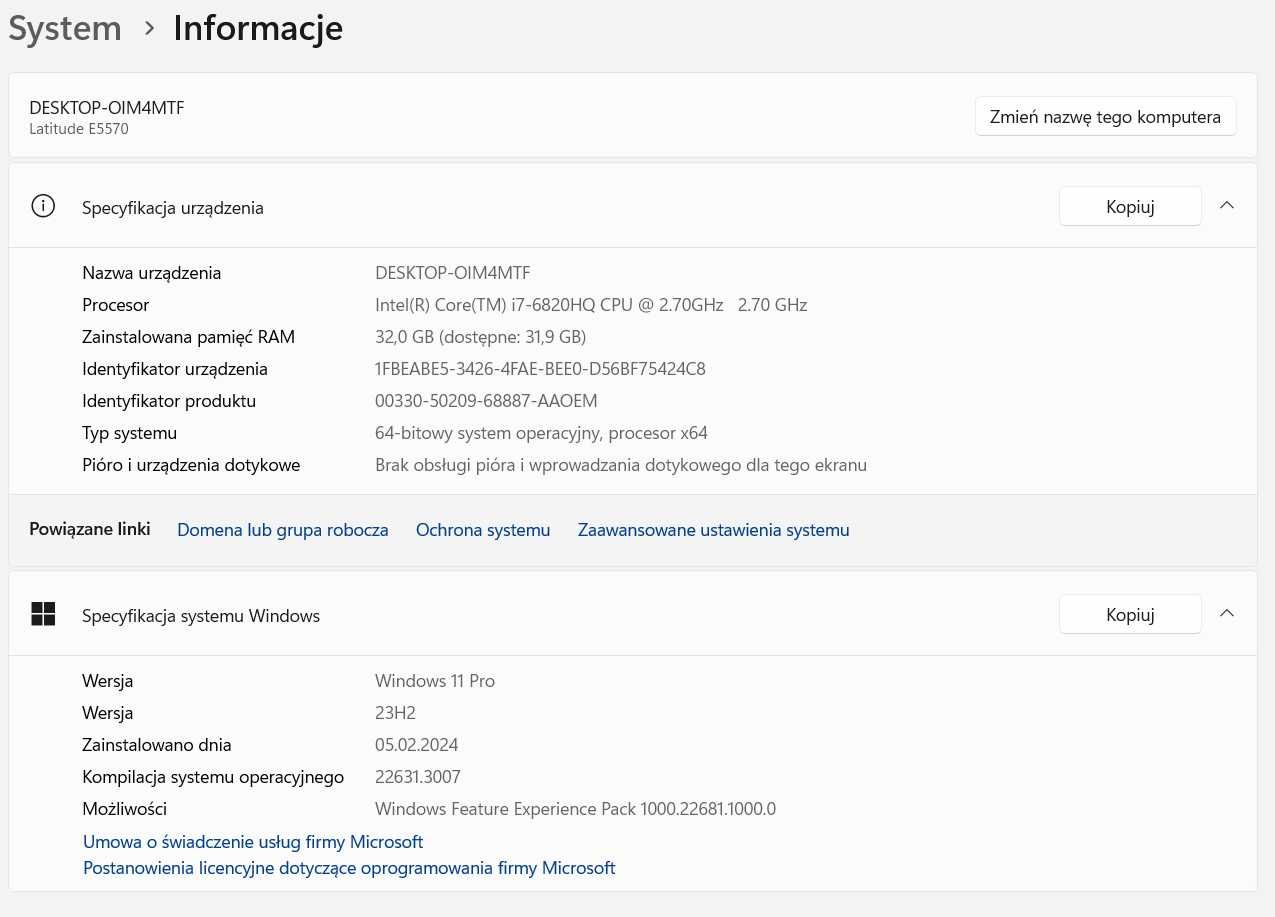1275x917 pixels.
Task: Select OS build value 22631.3007
Action: point(418,777)
